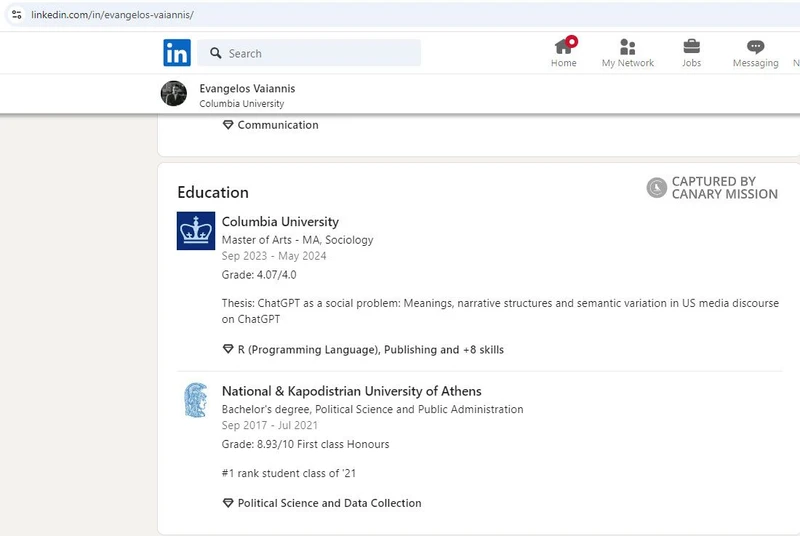
Task: Open R (Programming Language), Publishing and +8 skills
Action: click(371, 350)
